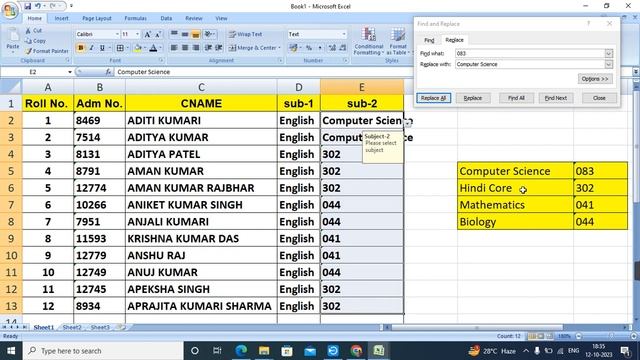The width and height of the screenshot is (640, 360).
Task: Open File Explorer from the taskbar
Action: pyautogui.click(x=264, y=351)
